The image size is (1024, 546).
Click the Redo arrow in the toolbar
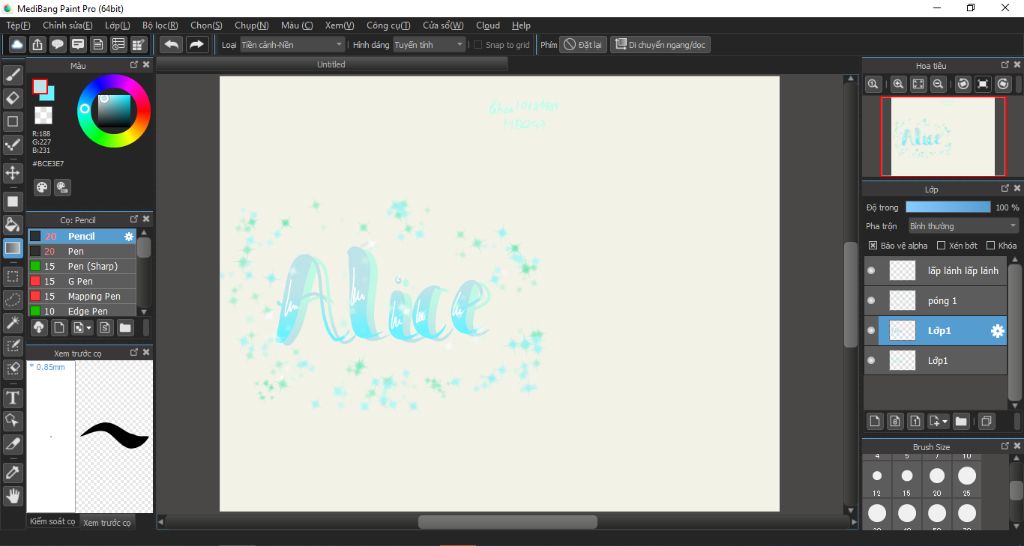click(196, 44)
